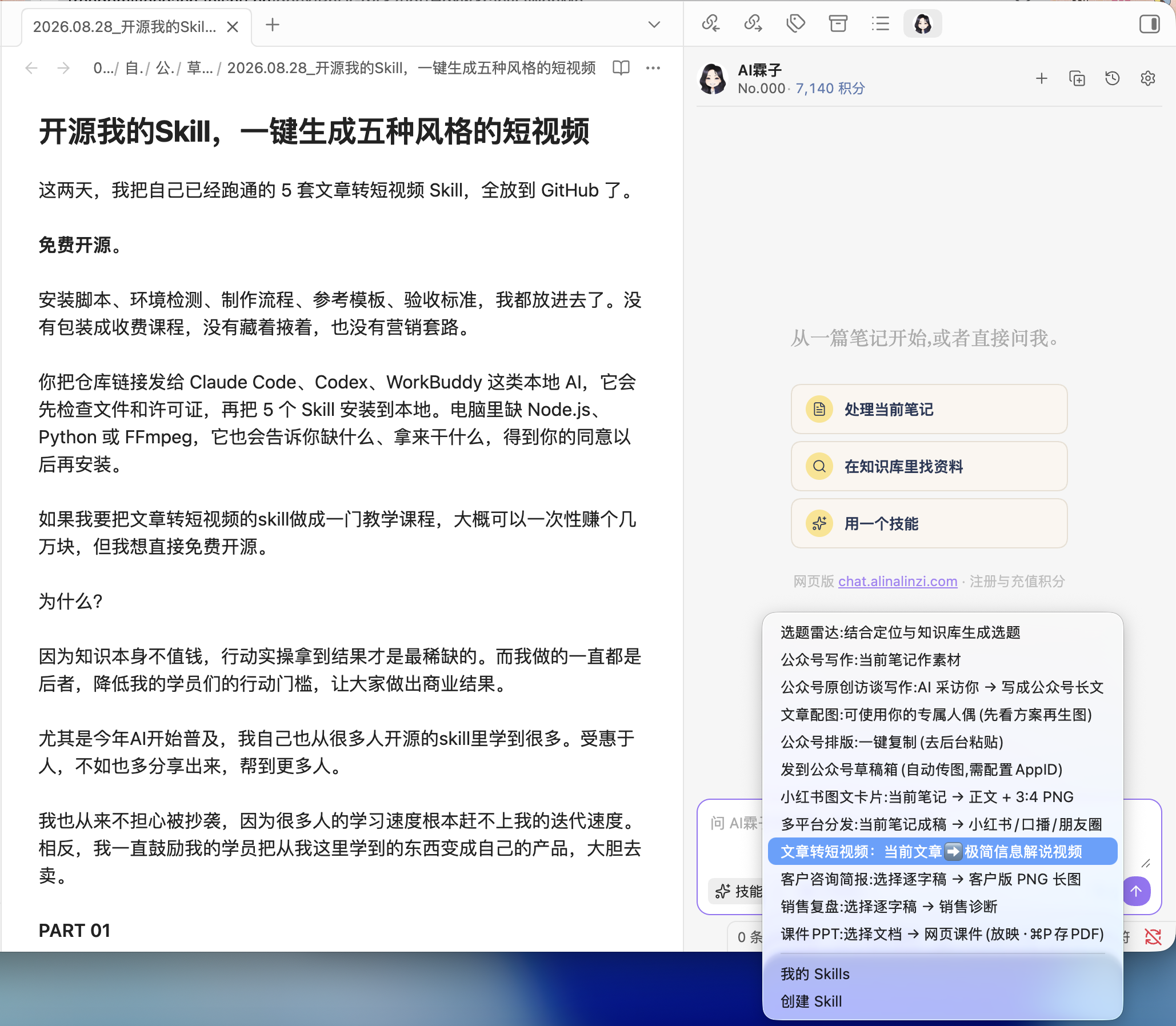Close the 2026.08.28 note tab

pos(233,27)
